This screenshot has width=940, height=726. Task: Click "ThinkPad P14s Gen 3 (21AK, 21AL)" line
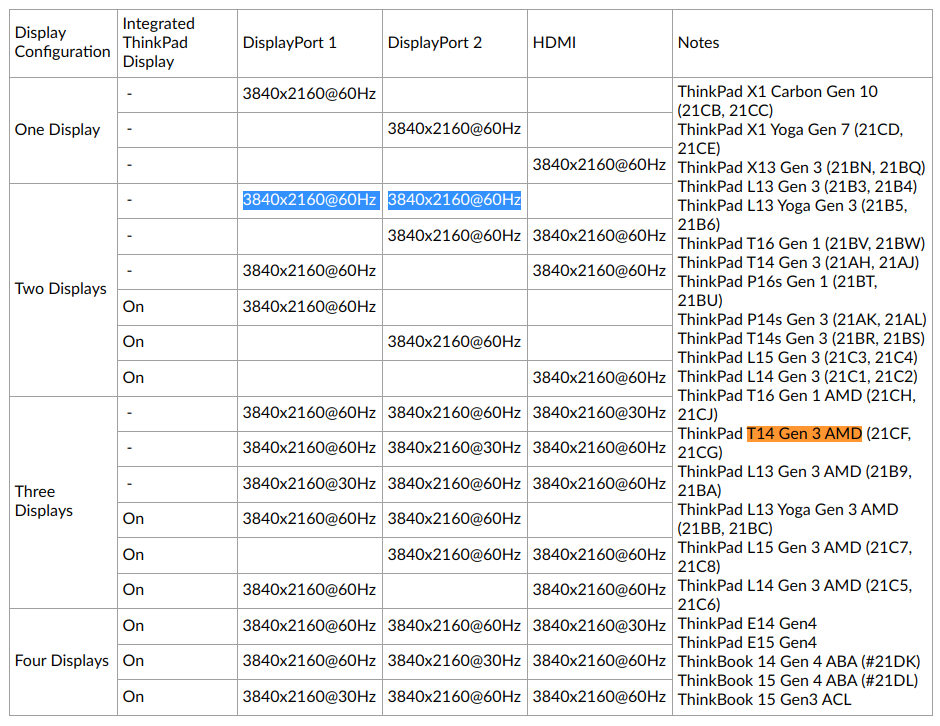coord(802,320)
